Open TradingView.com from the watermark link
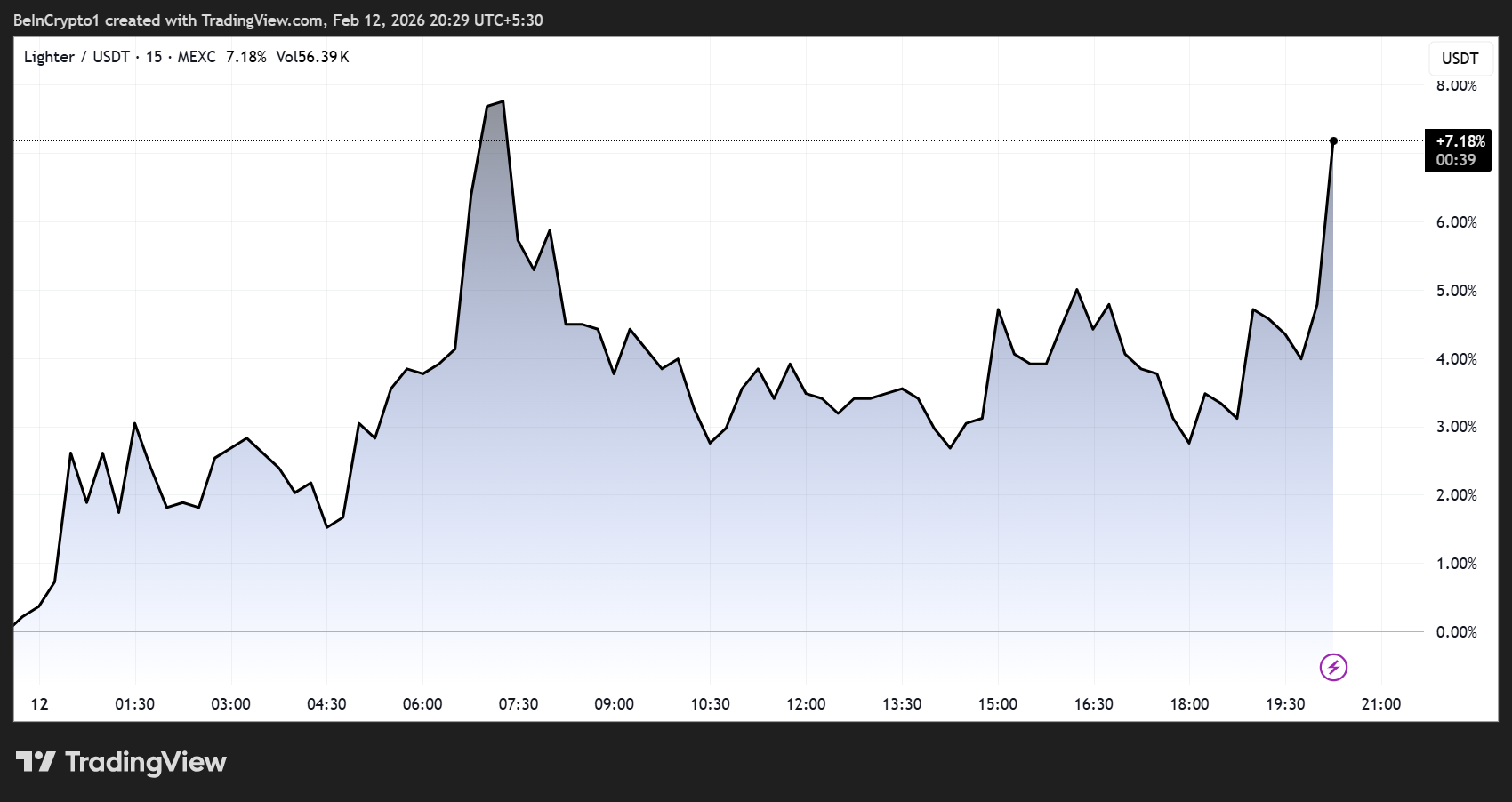This screenshot has height=802, width=1512. click(261, 20)
